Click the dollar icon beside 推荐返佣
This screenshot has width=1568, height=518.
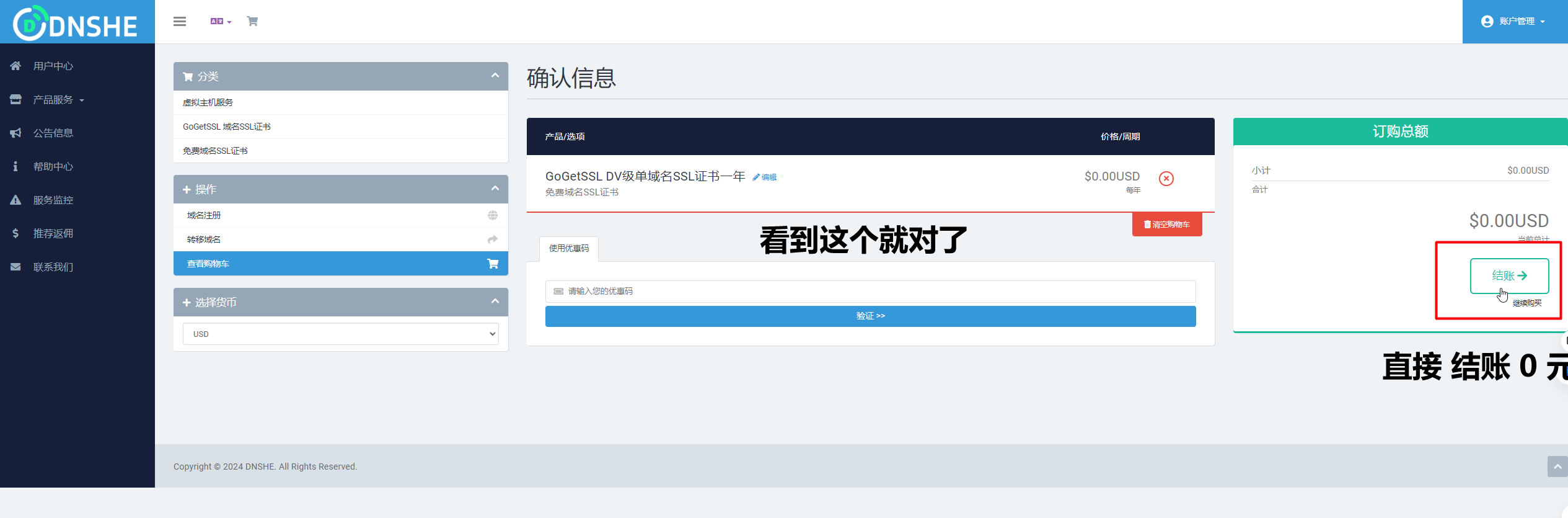point(15,233)
